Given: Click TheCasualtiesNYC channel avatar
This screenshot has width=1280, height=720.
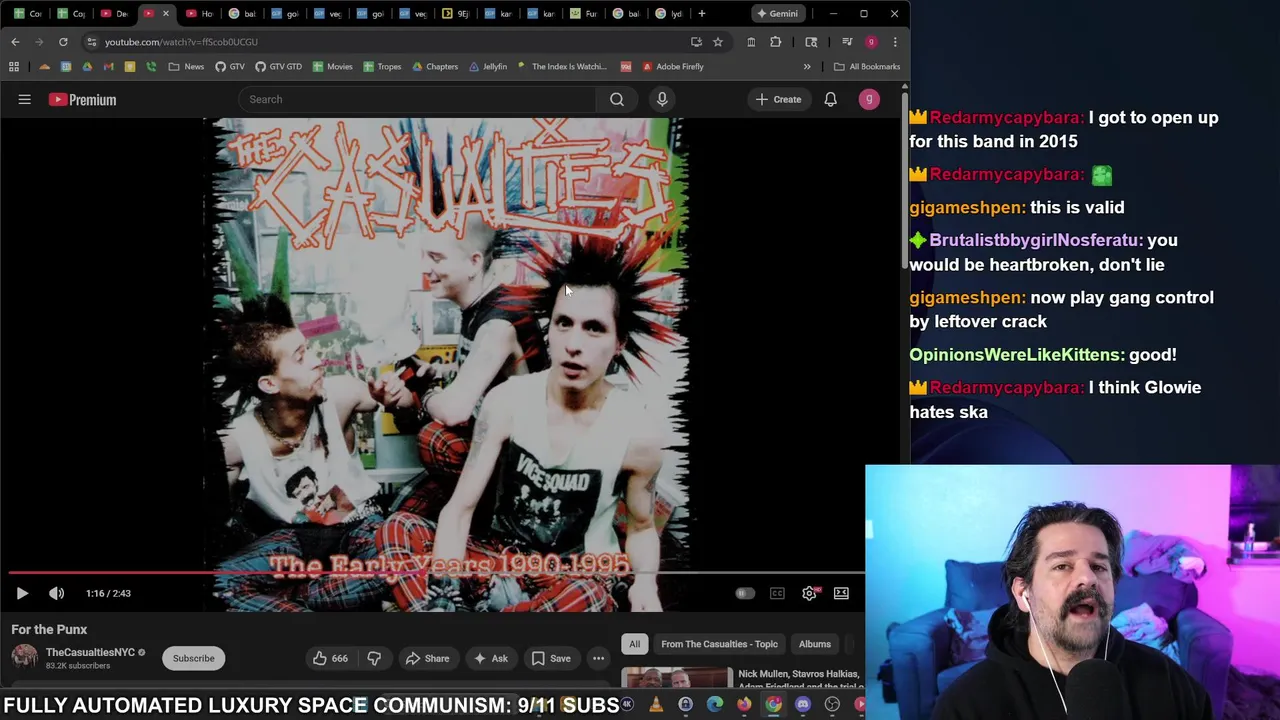Looking at the screenshot, I should point(25,657).
